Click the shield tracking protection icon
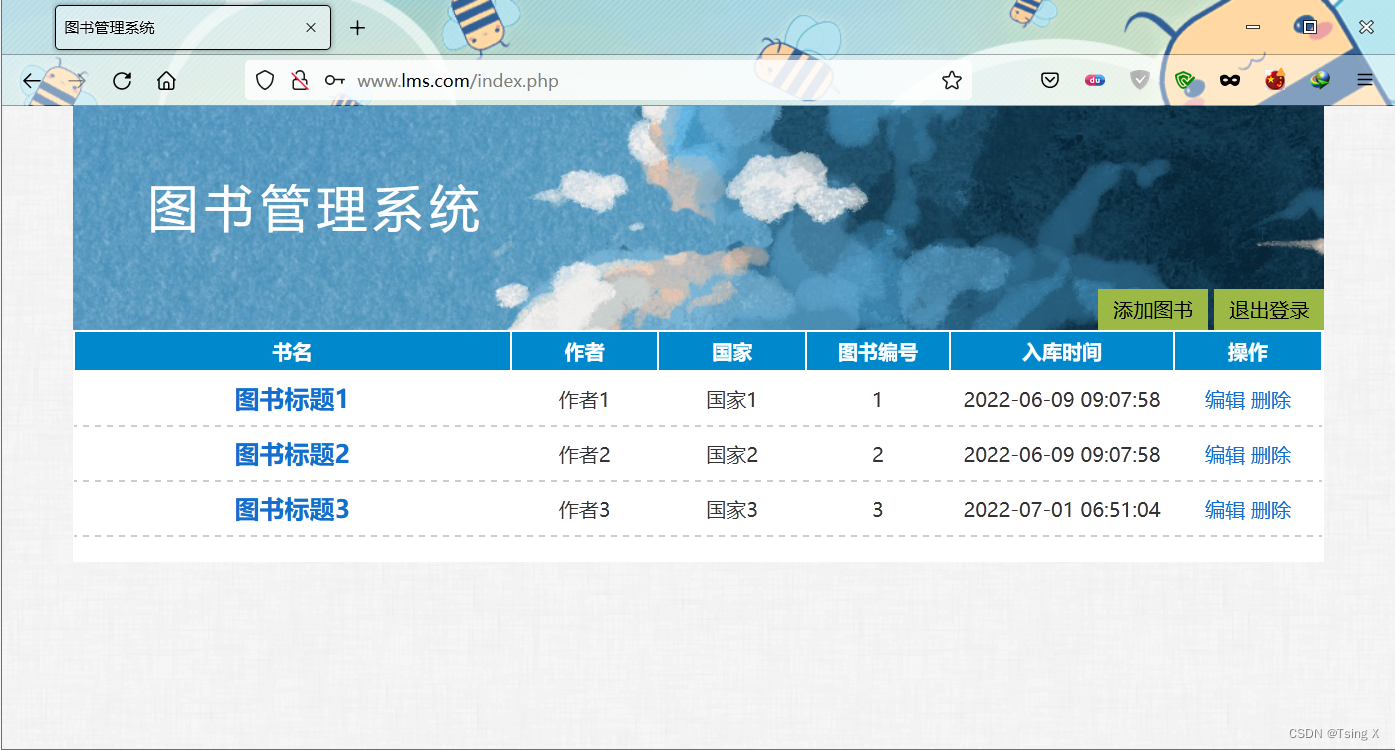1395x750 pixels. pos(265,81)
